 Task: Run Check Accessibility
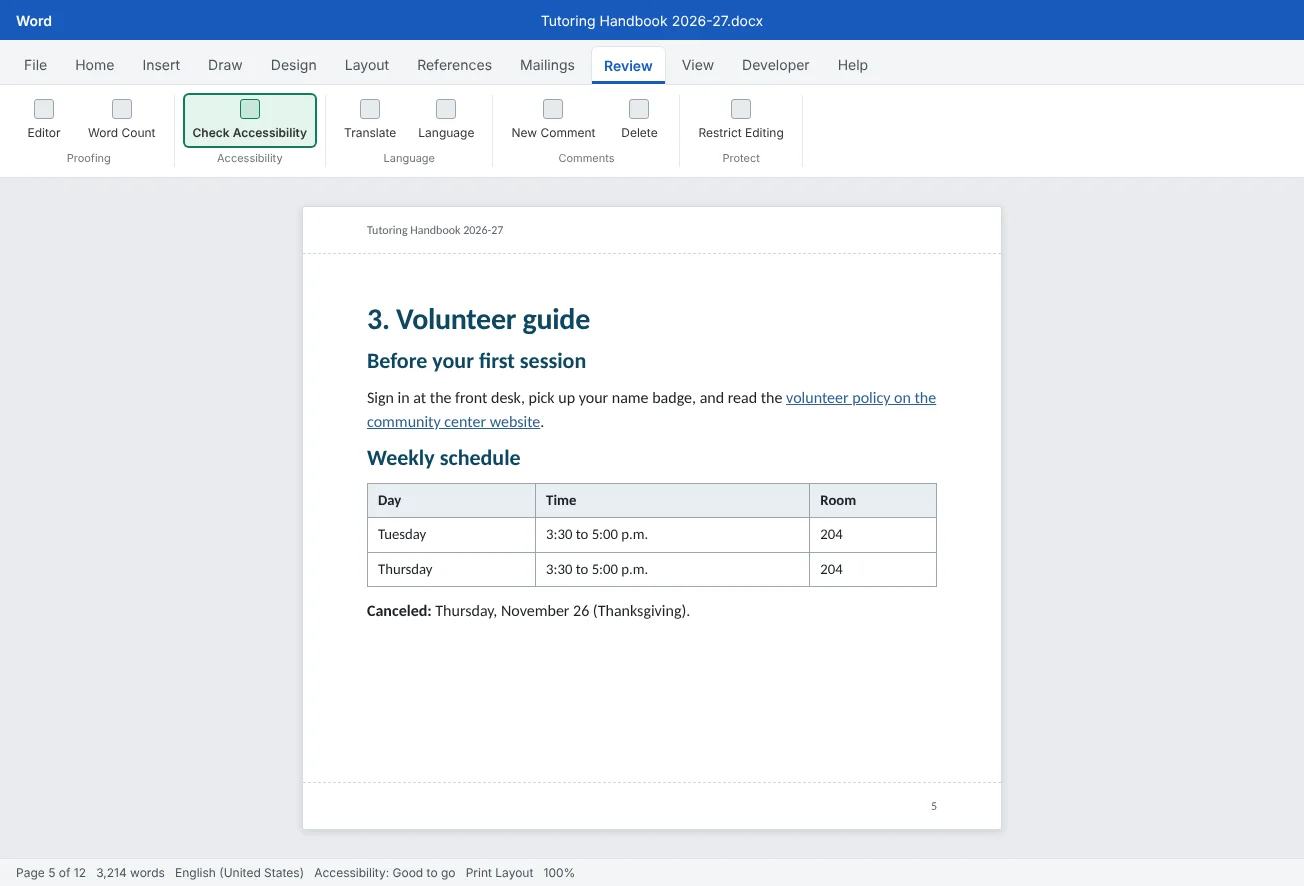[x=250, y=120]
